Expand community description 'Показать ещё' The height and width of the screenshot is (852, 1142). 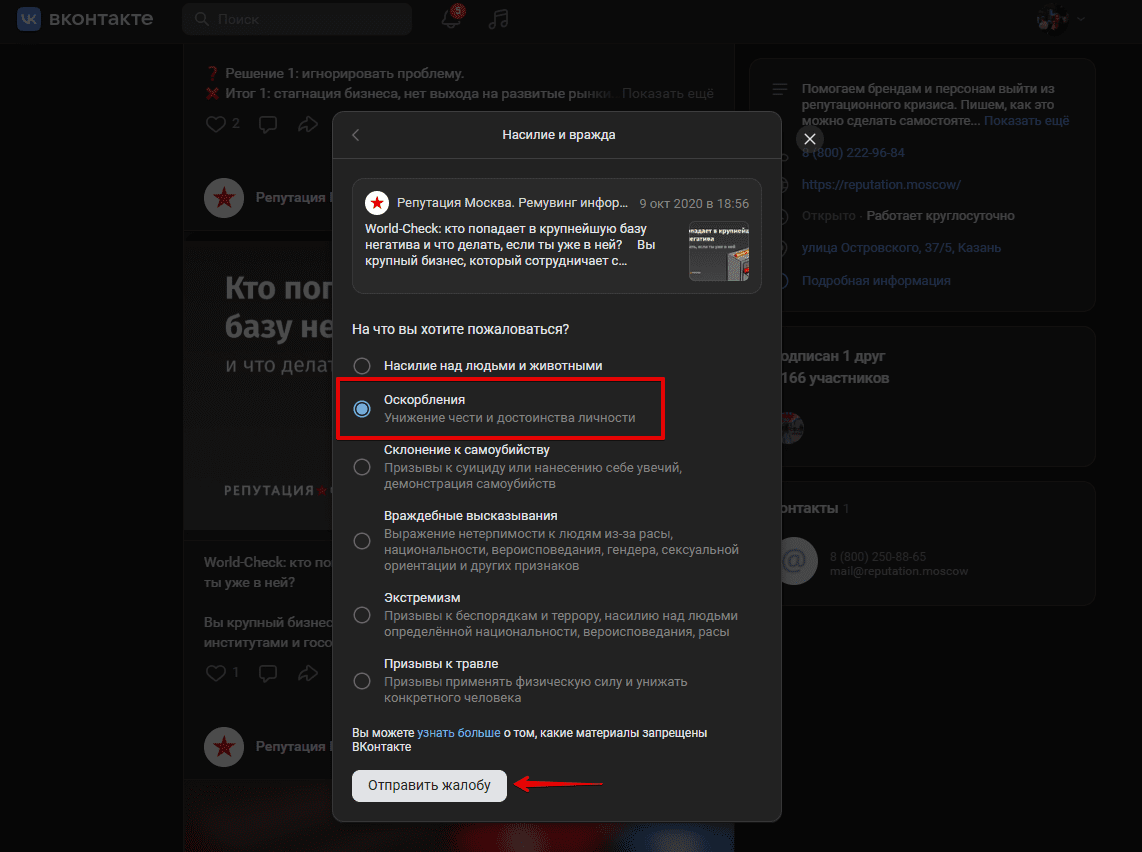coord(1026,121)
